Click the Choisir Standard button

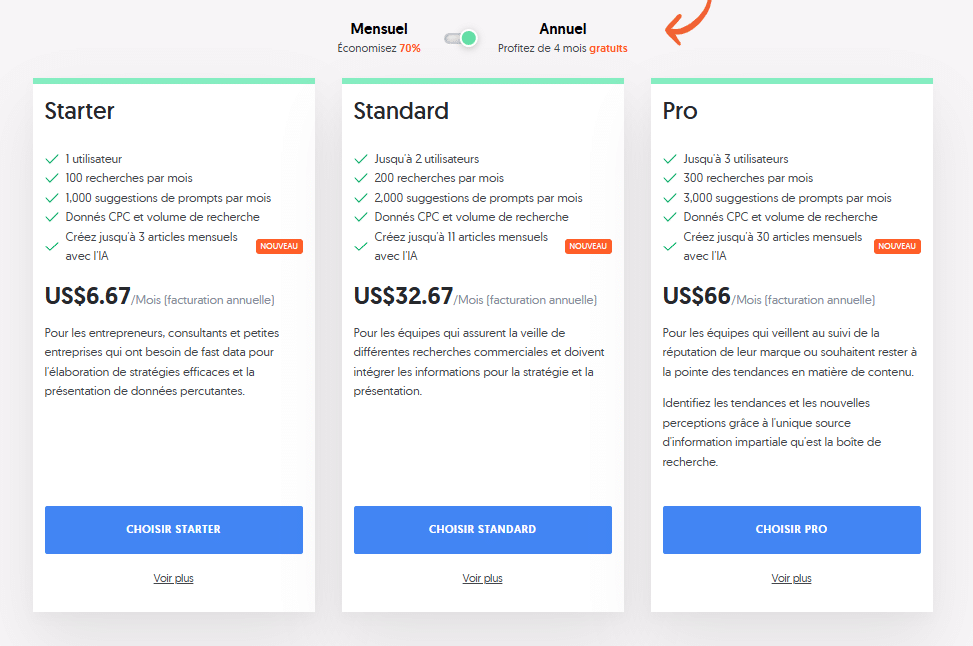point(482,529)
